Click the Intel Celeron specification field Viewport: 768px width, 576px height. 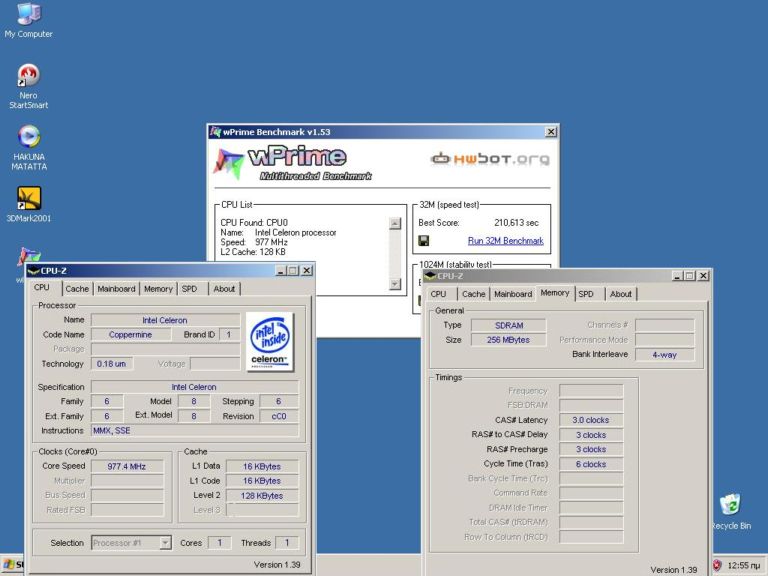click(194, 387)
